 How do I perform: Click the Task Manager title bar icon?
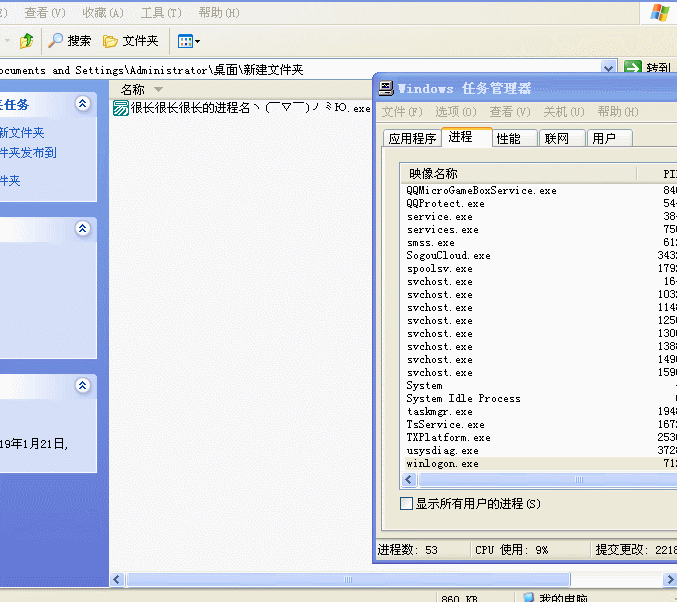386,88
